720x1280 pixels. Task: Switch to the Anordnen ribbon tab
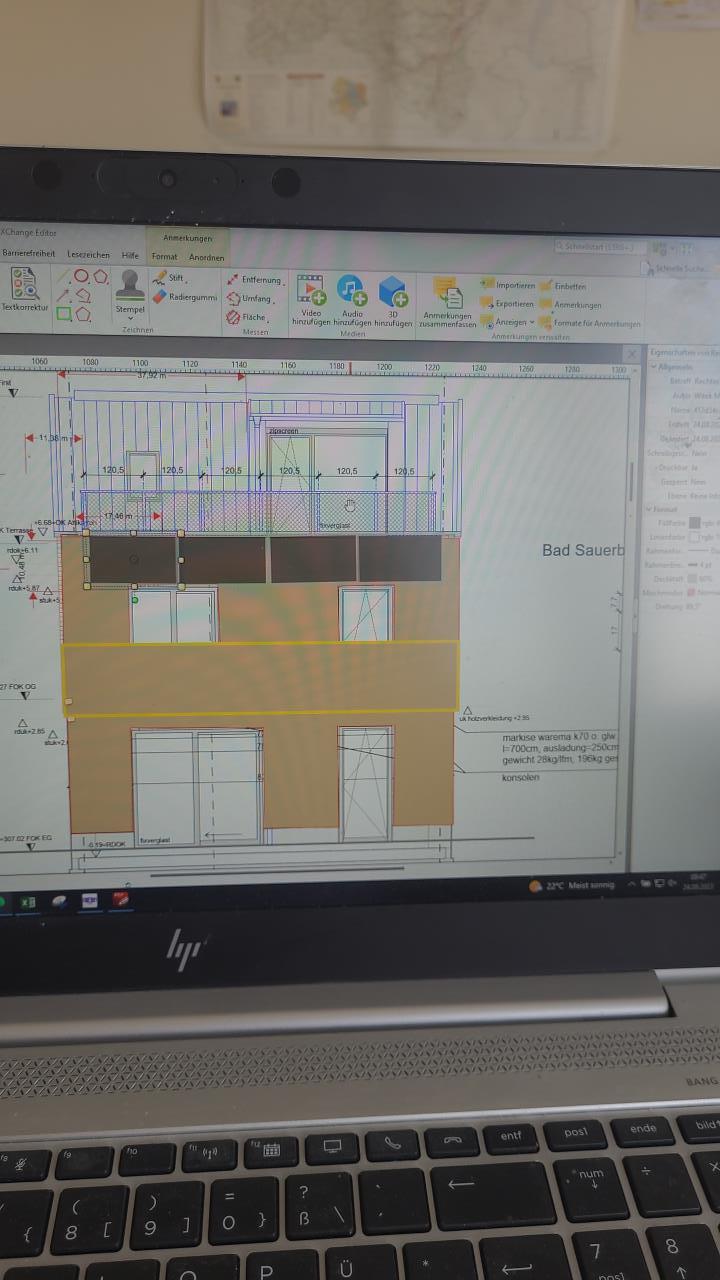(206, 257)
